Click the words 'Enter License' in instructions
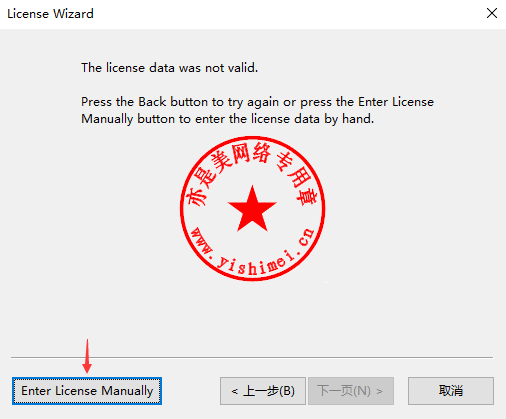 coord(396,102)
